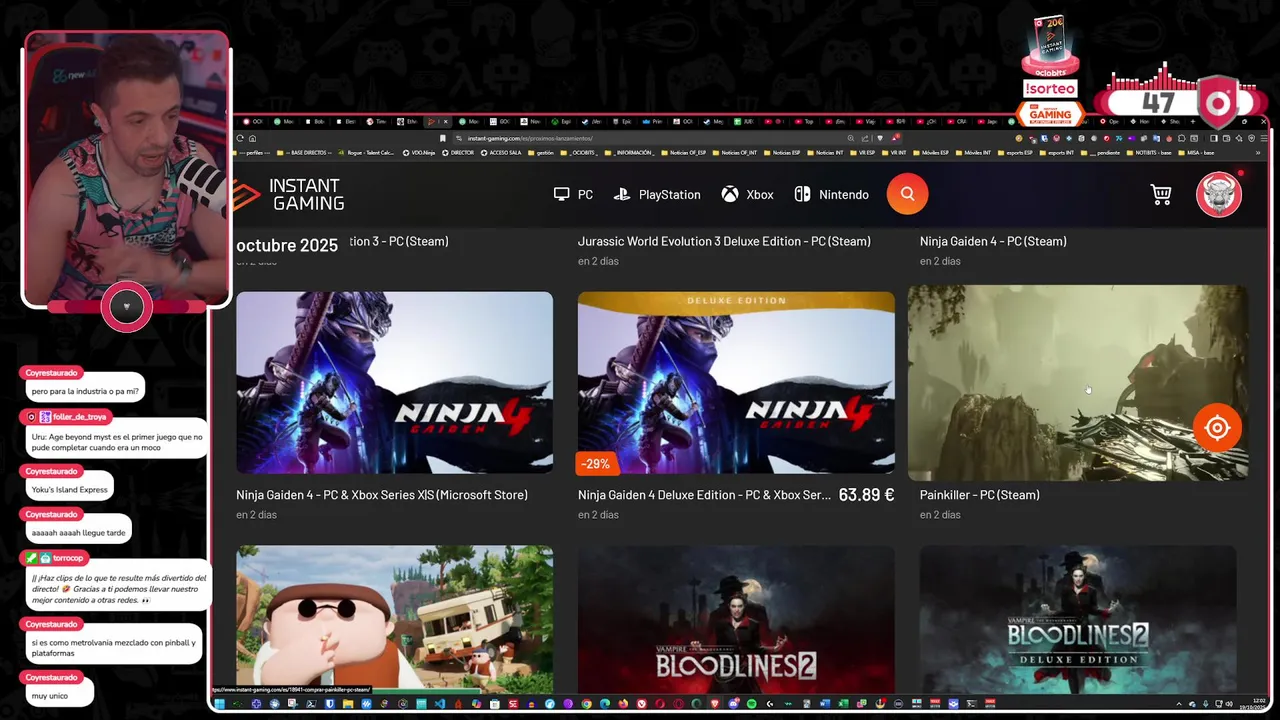
Task: Open the Painkiller game thumbnail
Action: [1078, 382]
